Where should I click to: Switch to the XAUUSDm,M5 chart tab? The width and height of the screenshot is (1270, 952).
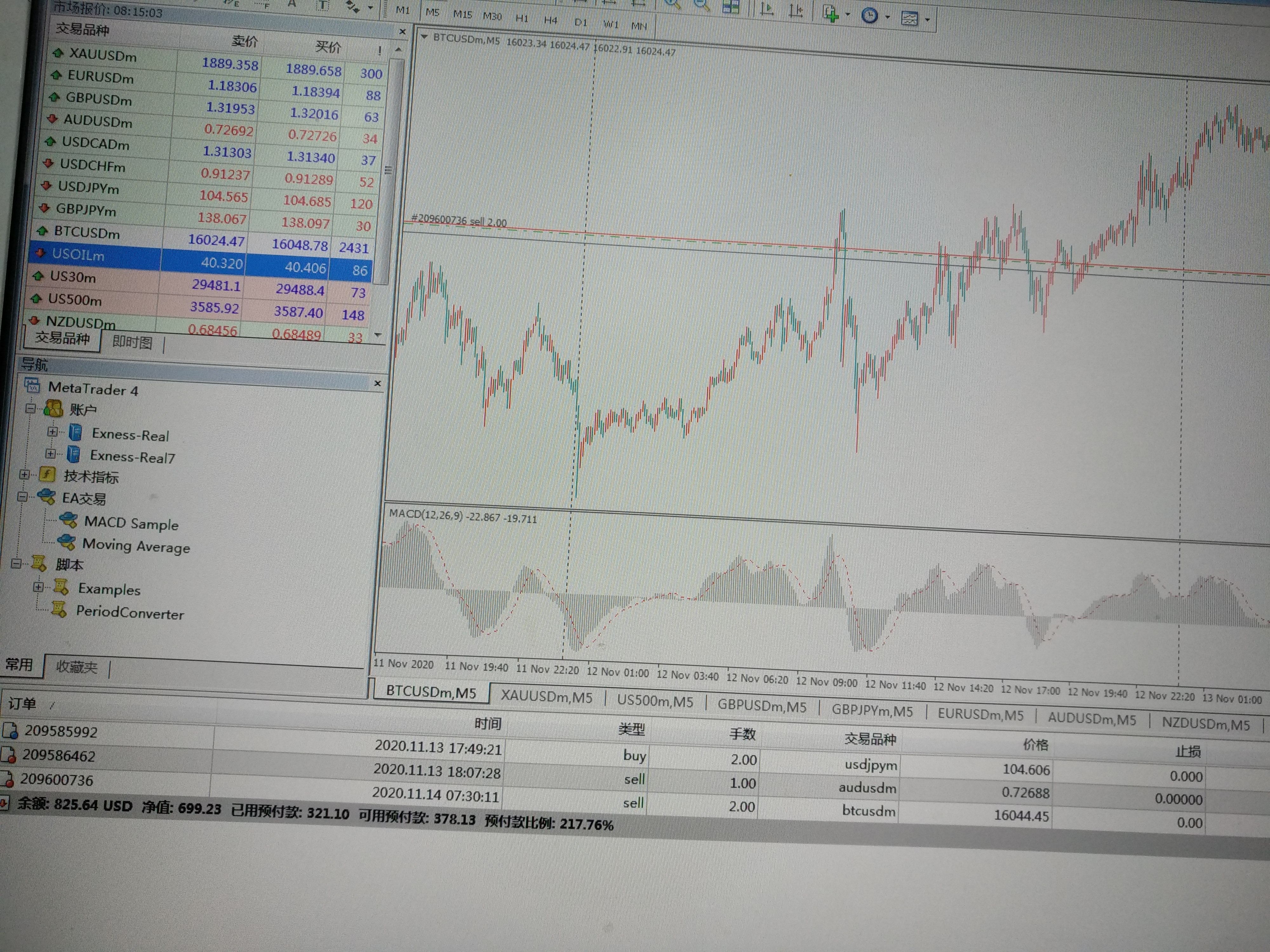tap(546, 697)
